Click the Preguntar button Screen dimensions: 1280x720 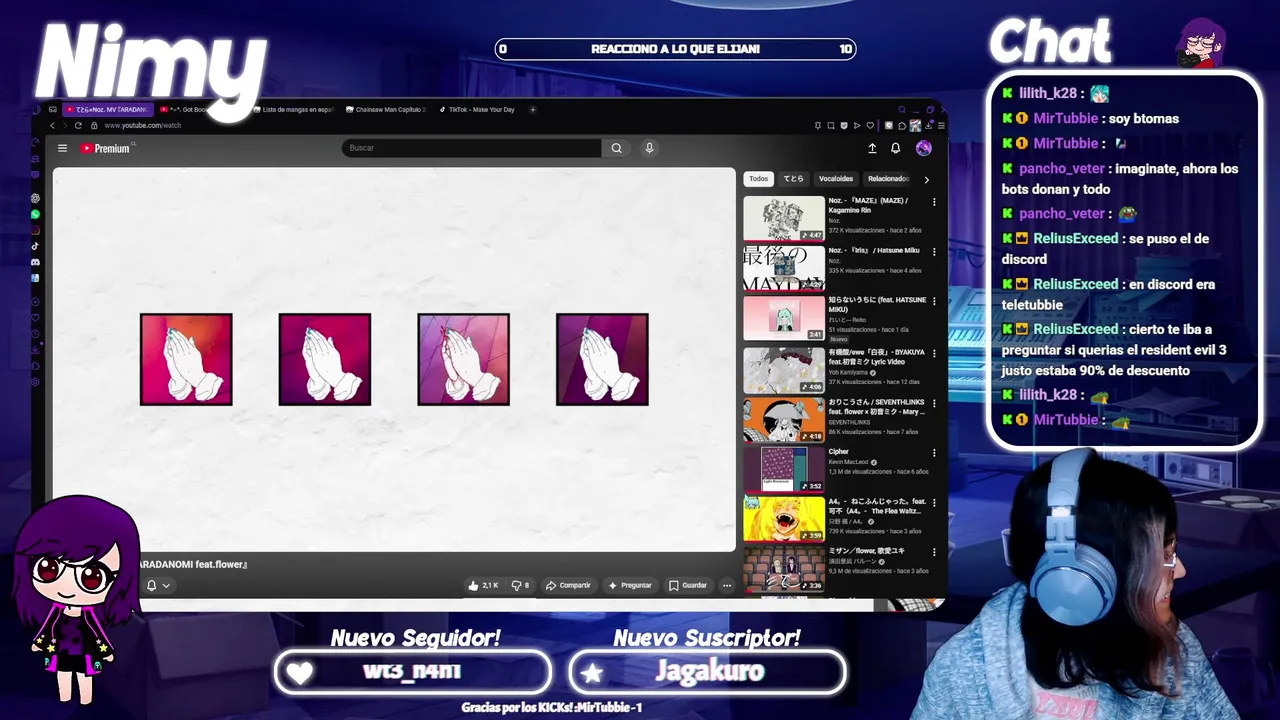tap(630, 585)
